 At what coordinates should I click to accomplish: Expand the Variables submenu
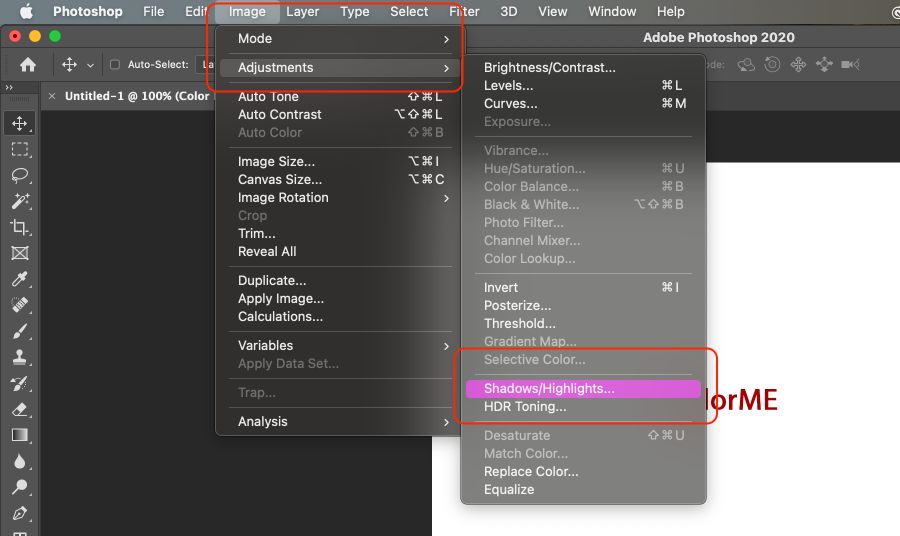coord(342,345)
